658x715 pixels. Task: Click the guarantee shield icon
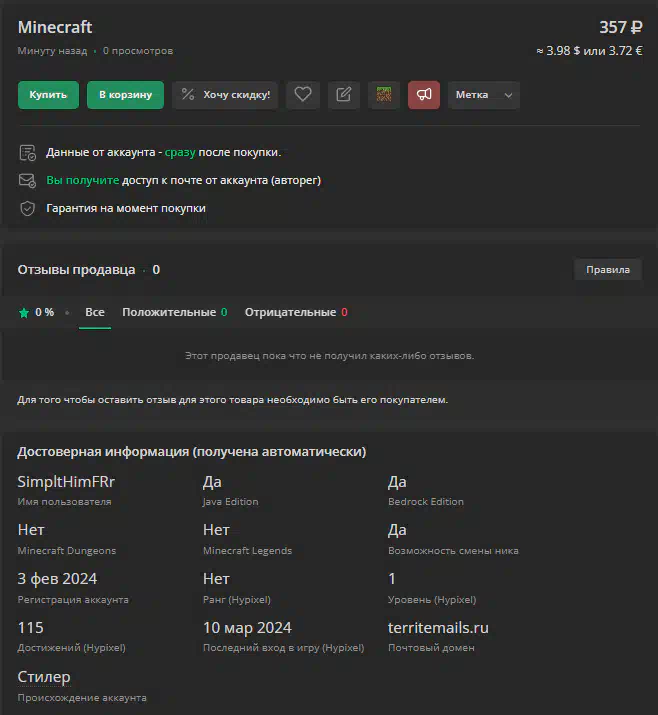tap(28, 208)
